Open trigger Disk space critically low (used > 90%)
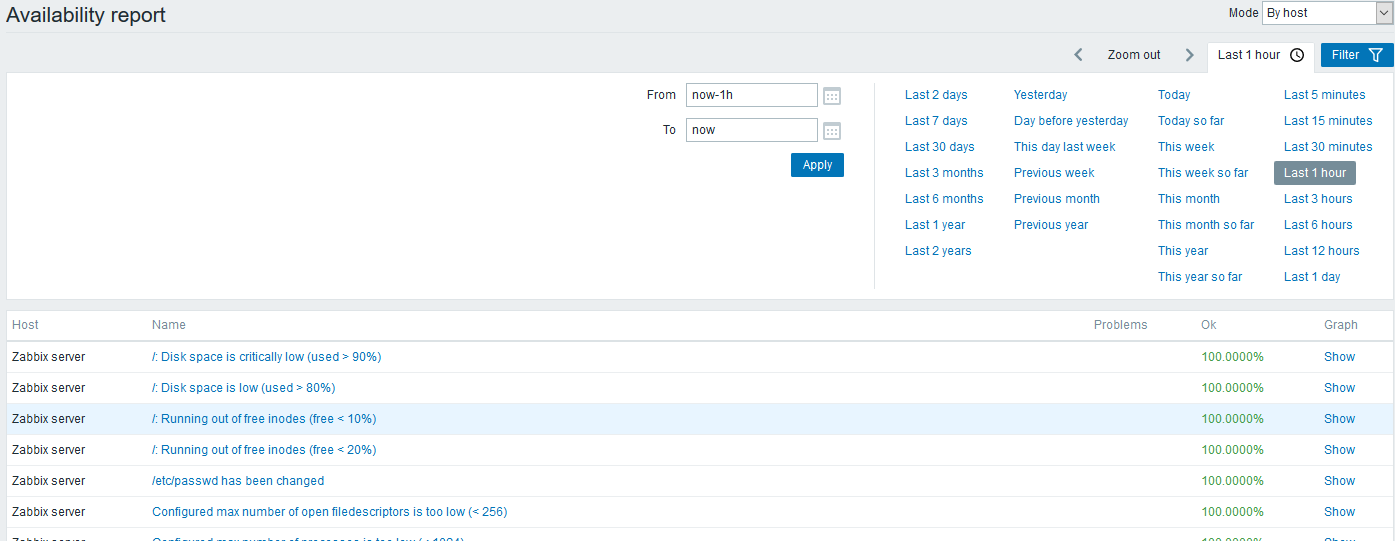Image resolution: width=1395 pixels, height=541 pixels. click(266, 357)
